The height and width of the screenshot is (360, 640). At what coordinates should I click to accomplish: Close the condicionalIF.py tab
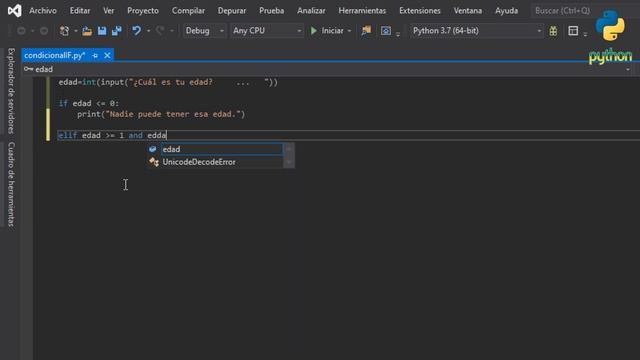click(107, 56)
